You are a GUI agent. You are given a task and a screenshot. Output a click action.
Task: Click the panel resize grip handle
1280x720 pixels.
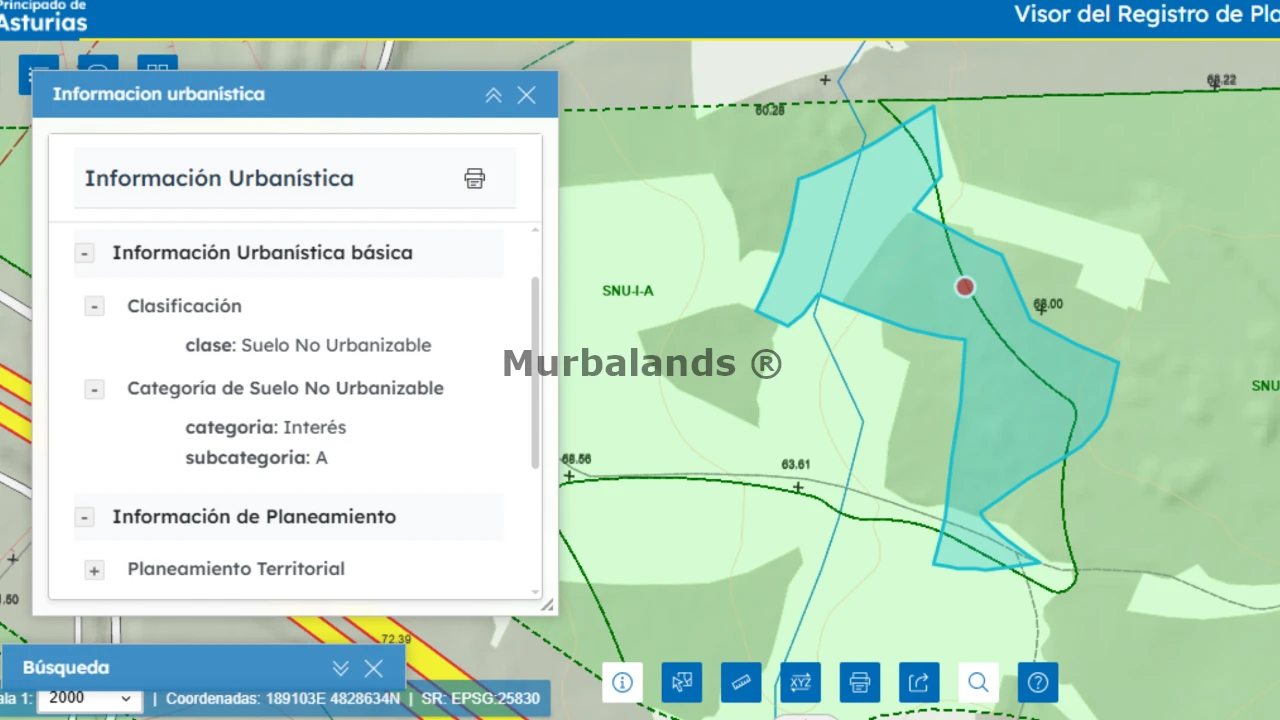[547, 605]
